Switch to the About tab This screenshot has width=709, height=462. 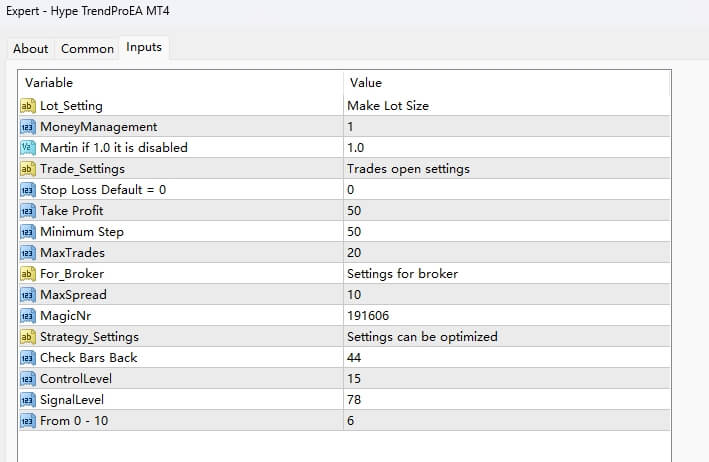(x=30, y=48)
